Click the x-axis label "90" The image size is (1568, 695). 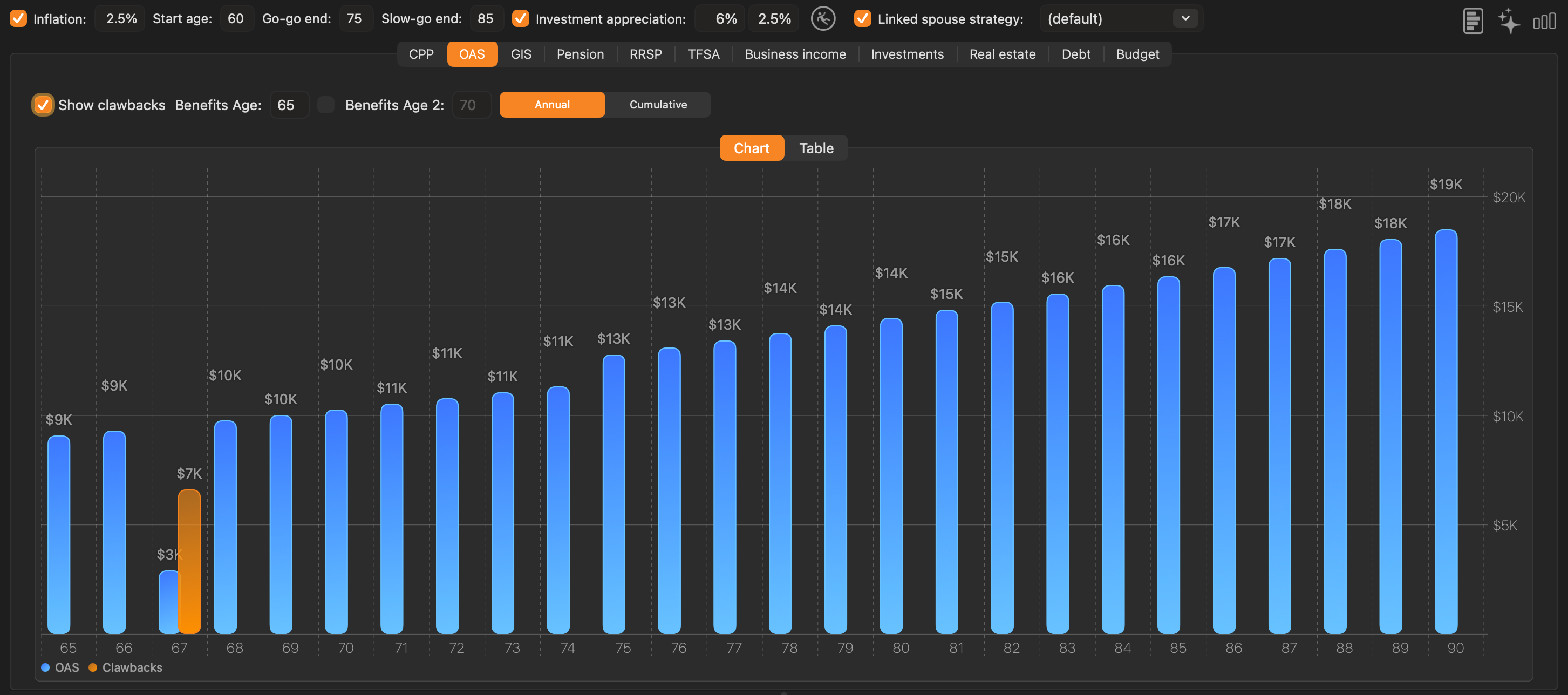[x=1455, y=648]
